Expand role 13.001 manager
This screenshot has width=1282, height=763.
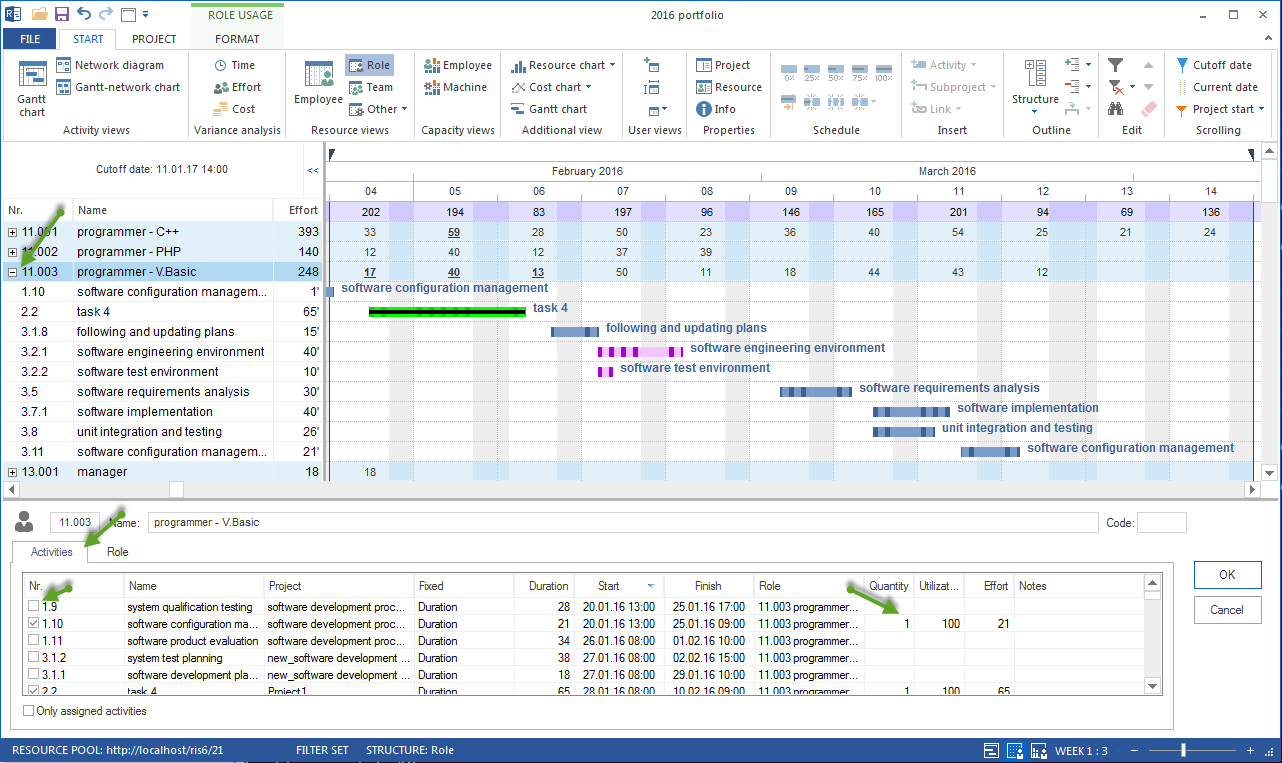(12, 472)
